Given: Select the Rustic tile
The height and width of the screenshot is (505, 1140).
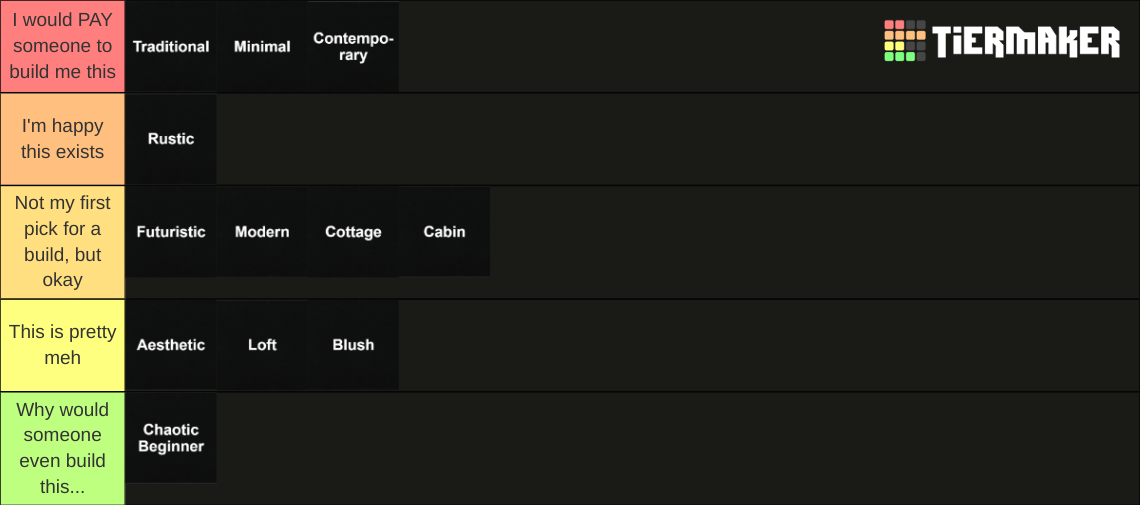Looking at the screenshot, I should 171,139.
